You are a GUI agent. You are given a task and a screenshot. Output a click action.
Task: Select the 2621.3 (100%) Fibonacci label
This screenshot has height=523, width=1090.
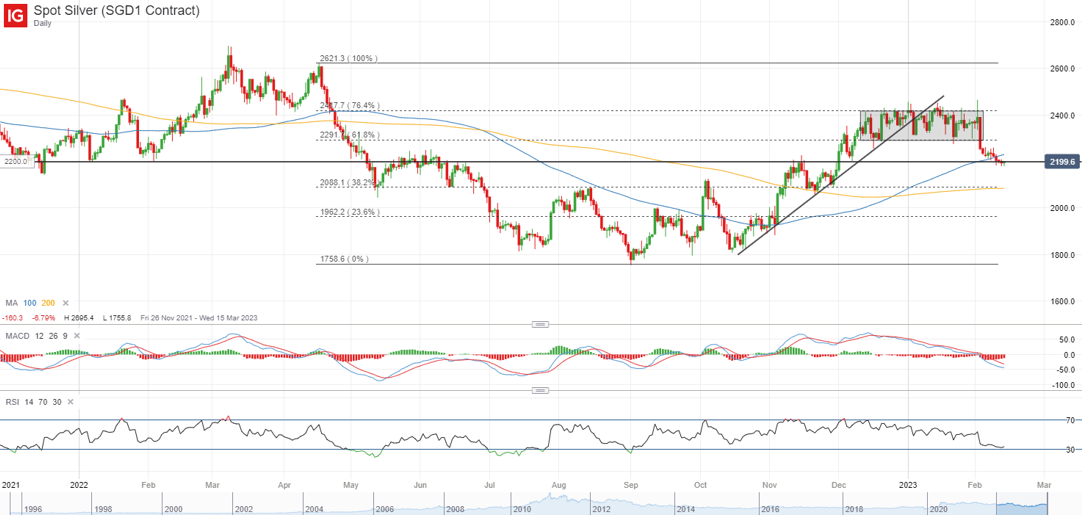point(348,58)
